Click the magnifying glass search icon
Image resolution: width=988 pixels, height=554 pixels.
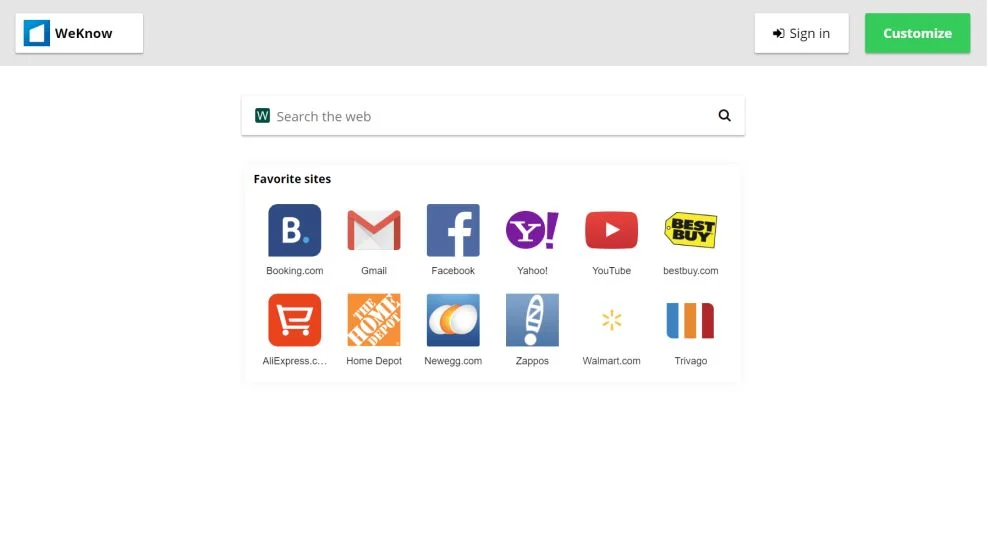tap(725, 115)
